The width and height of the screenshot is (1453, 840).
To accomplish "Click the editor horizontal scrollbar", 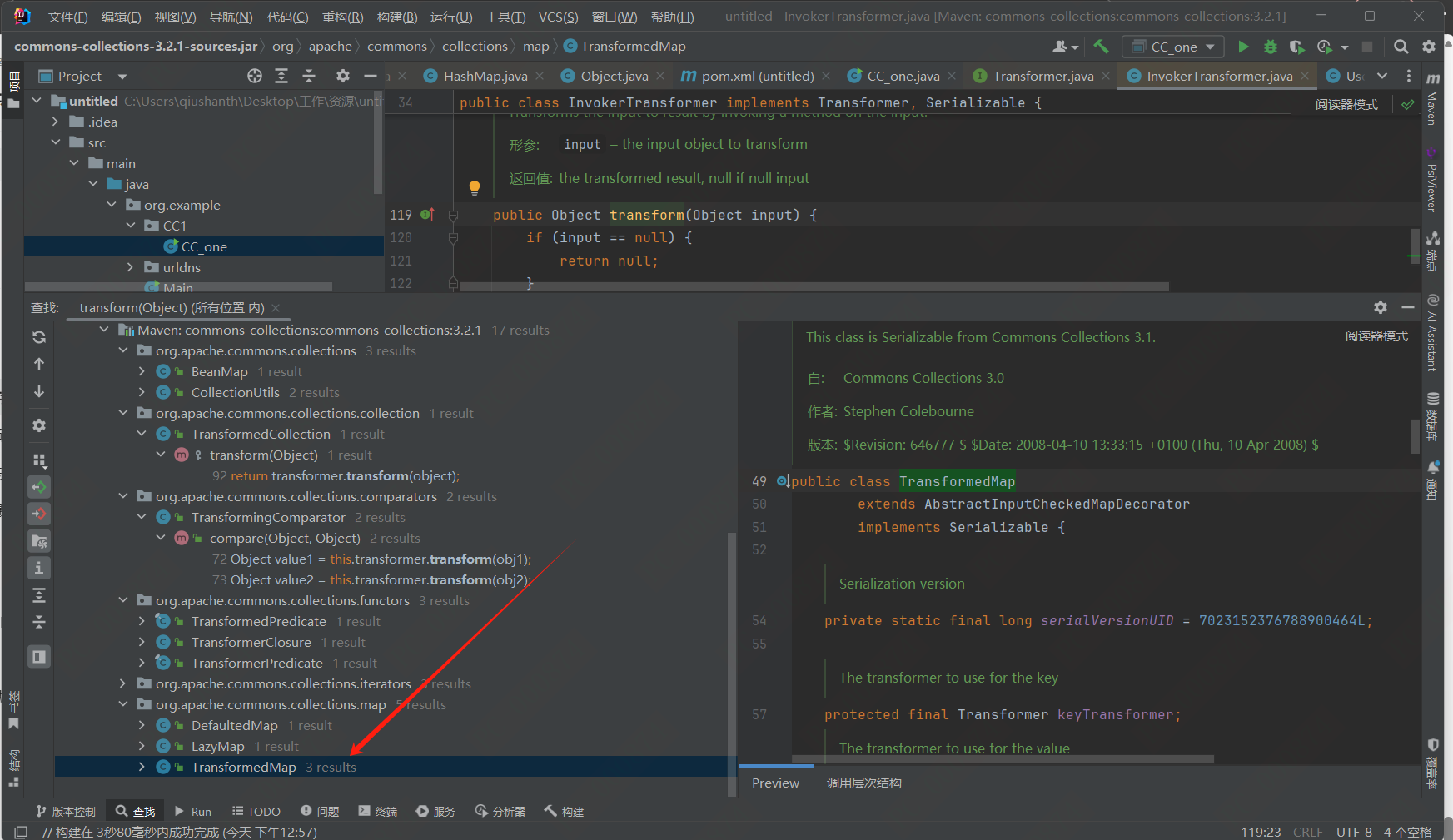I will pos(814,286).
